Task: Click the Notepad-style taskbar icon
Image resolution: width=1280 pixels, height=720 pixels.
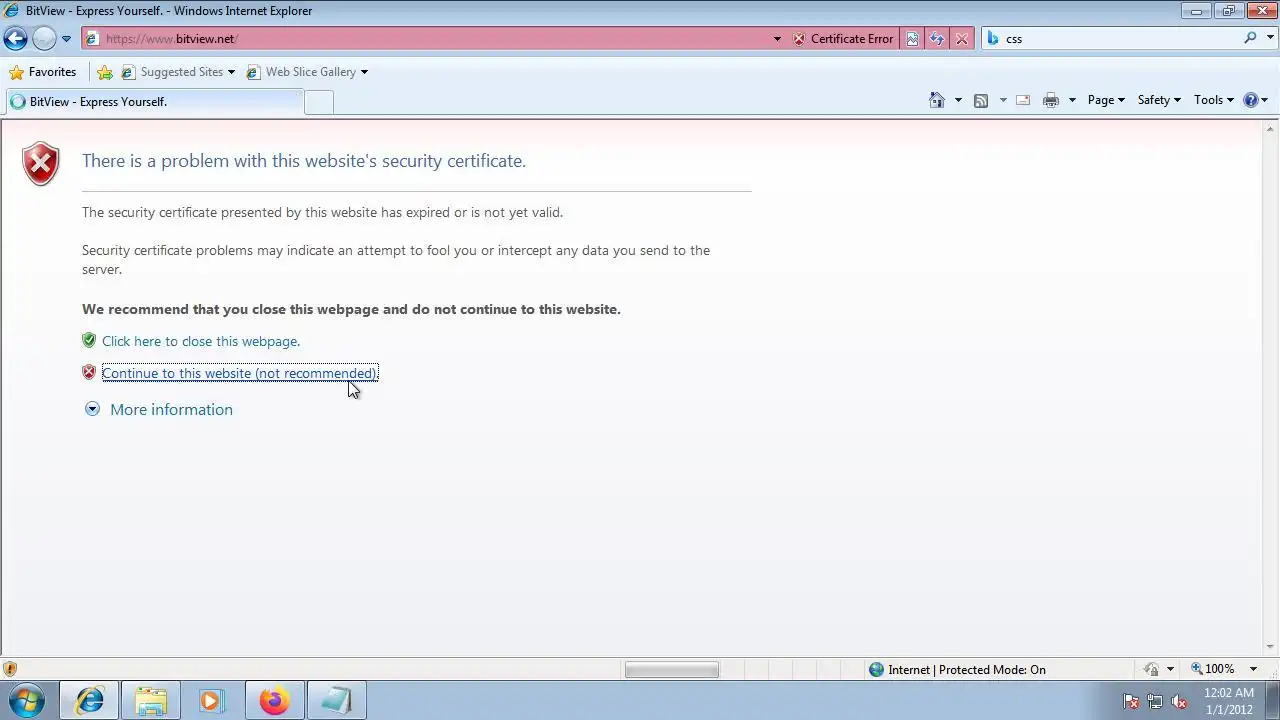Action: tap(335, 701)
